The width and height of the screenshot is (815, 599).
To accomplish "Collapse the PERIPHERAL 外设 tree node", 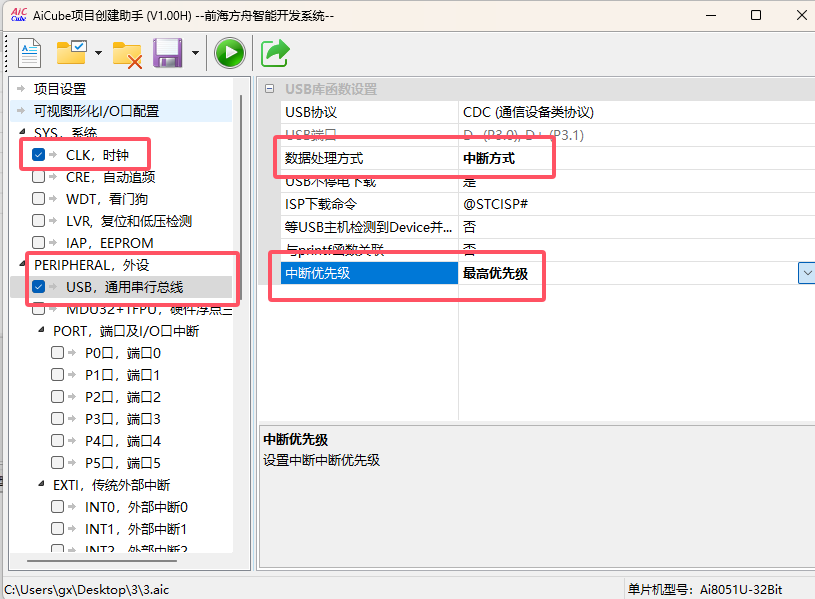I will pos(22,264).
